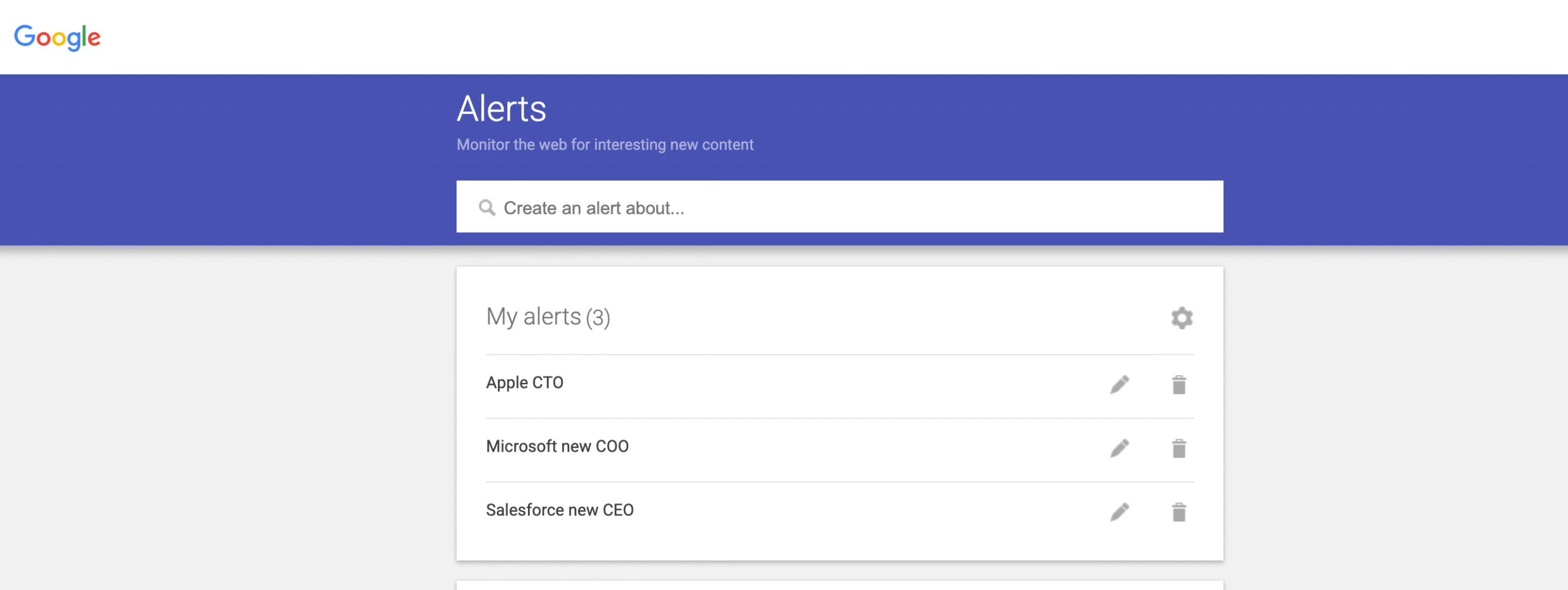
Task: Click the "Alerts" page heading
Action: click(501, 109)
